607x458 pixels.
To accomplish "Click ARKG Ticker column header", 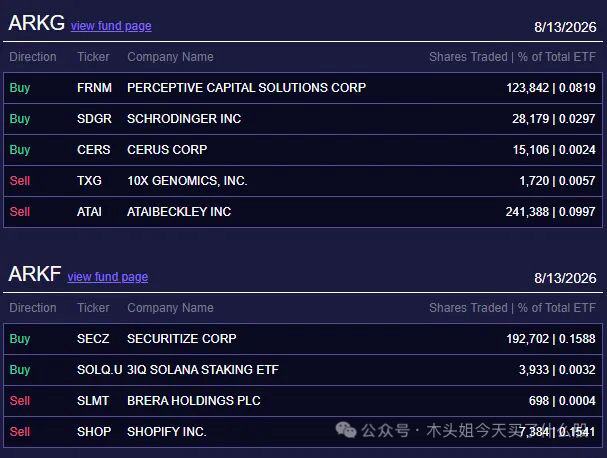I will [93, 57].
